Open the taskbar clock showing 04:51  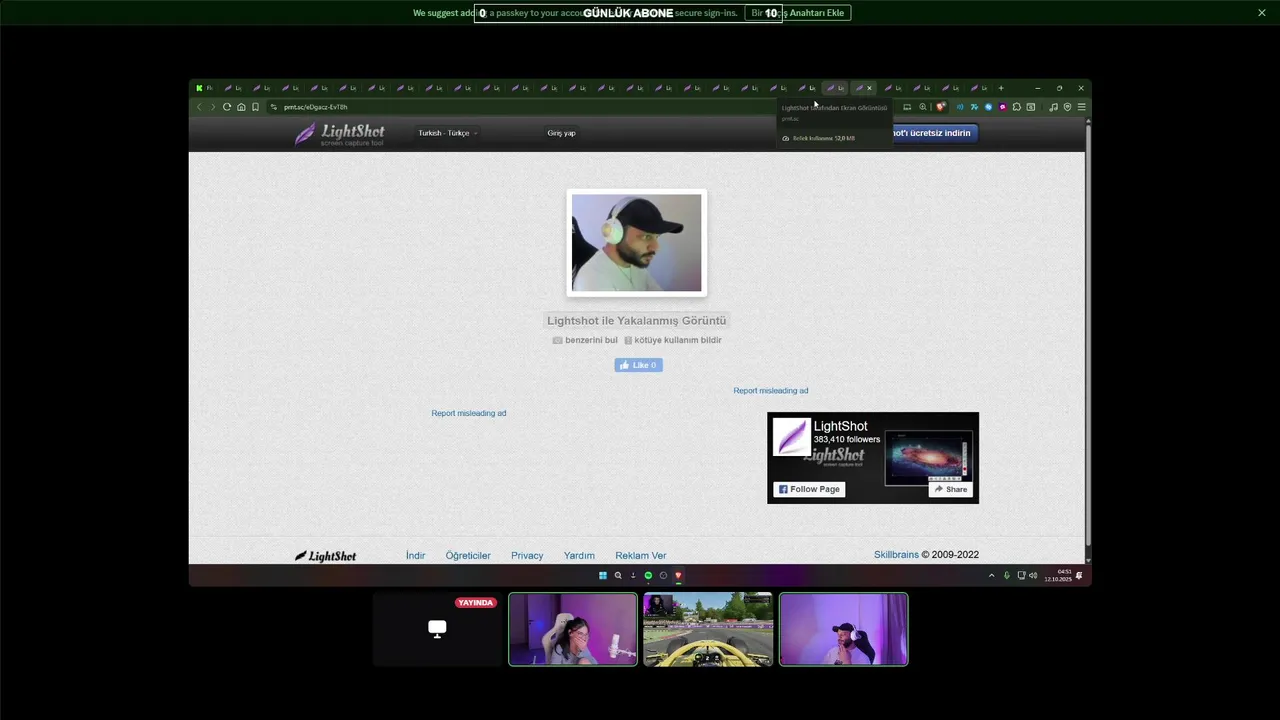click(1058, 576)
